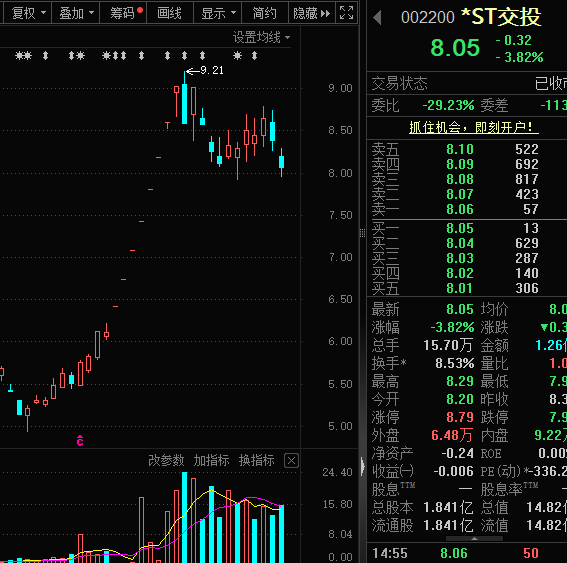Select the 画线 drawing tool
Image resolution: width=567 pixels, height=563 pixels.
170,13
